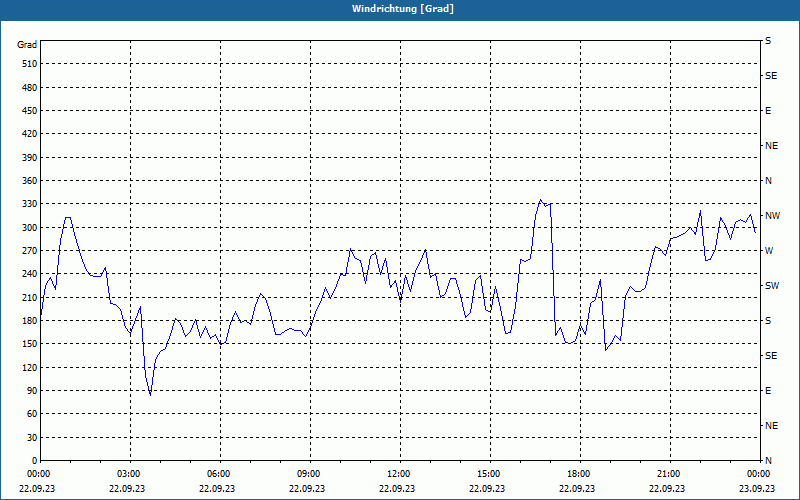Image resolution: width=800 pixels, height=500 pixels.
Task: Select the E compass label beside 90
Action: [x=768, y=391]
